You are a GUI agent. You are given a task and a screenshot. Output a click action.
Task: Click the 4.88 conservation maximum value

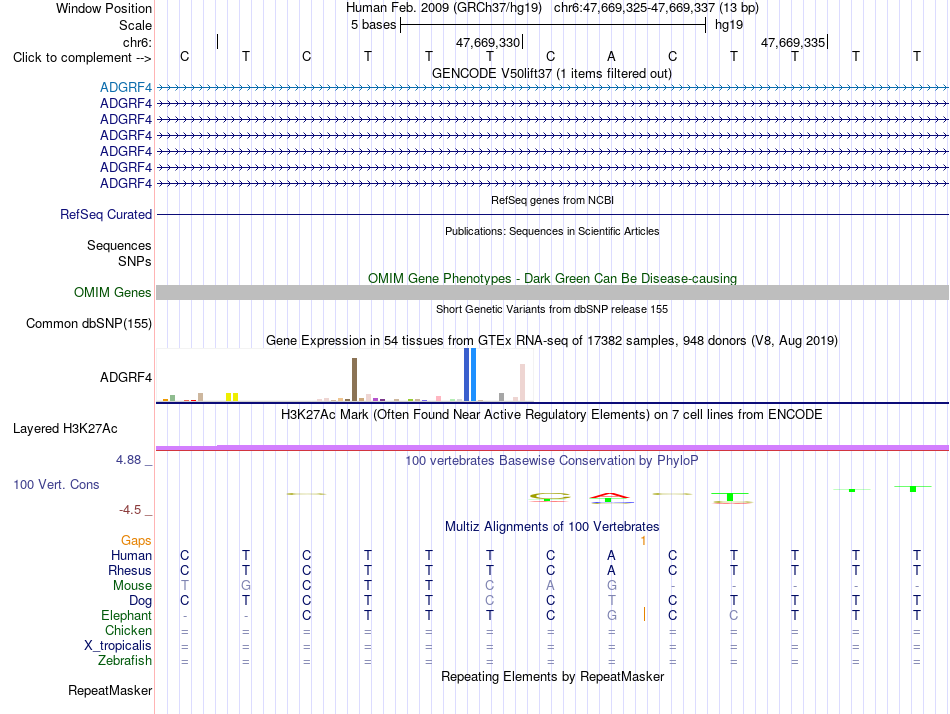coord(128,460)
